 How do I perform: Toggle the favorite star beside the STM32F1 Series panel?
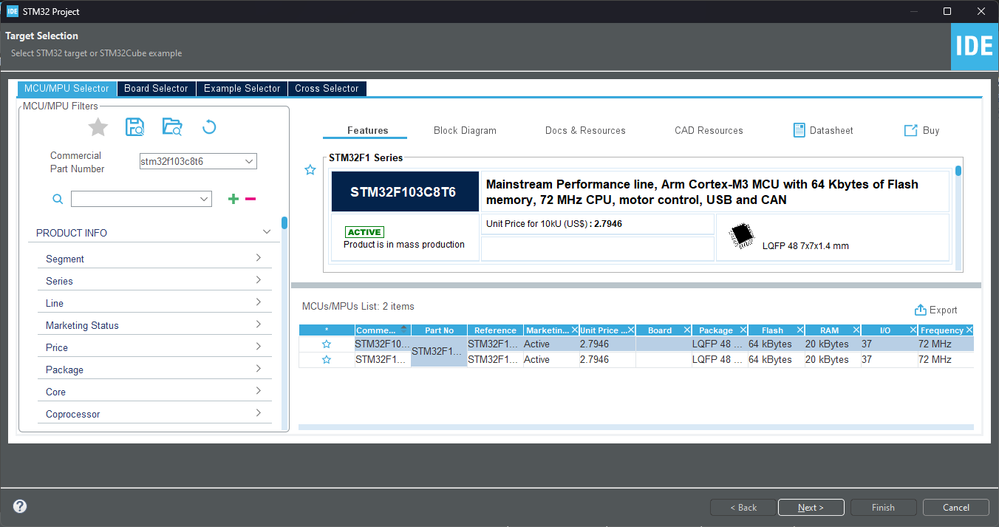[310, 170]
